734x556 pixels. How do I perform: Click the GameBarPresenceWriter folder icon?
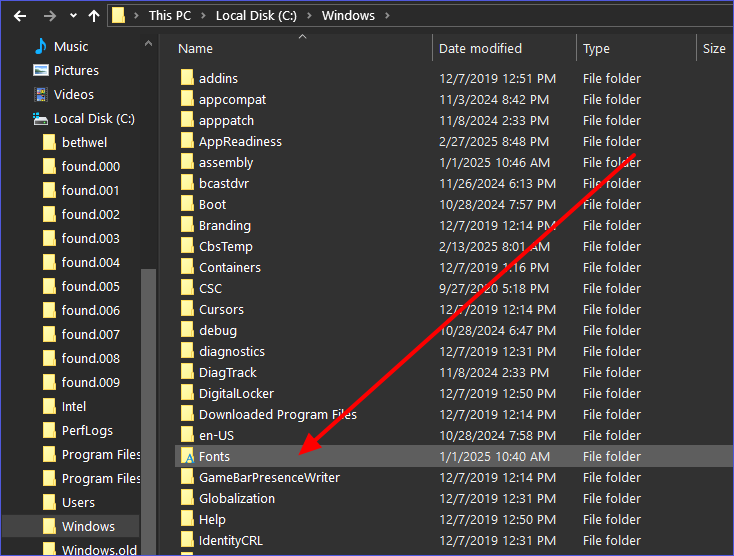coord(187,477)
